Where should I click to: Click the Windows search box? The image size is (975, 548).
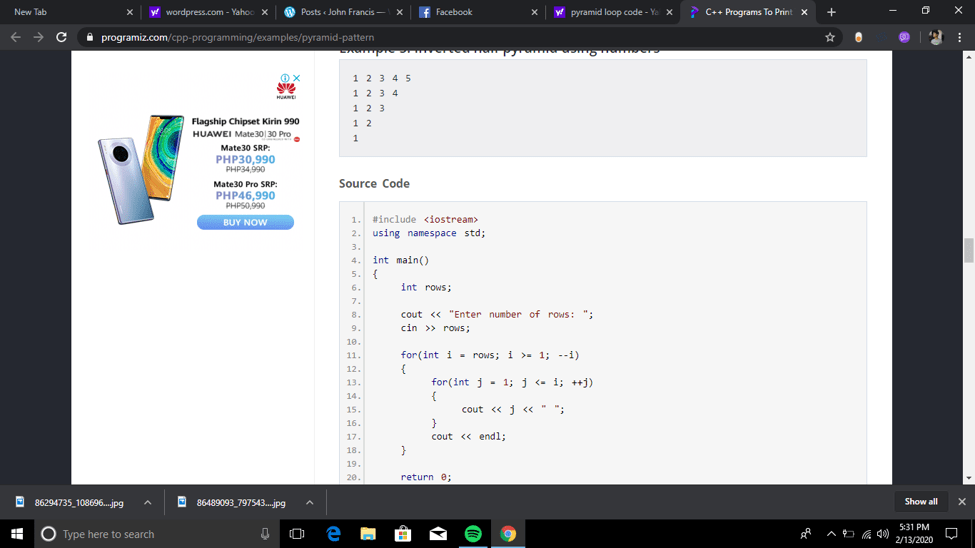pyautogui.click(x=150, y=534)
